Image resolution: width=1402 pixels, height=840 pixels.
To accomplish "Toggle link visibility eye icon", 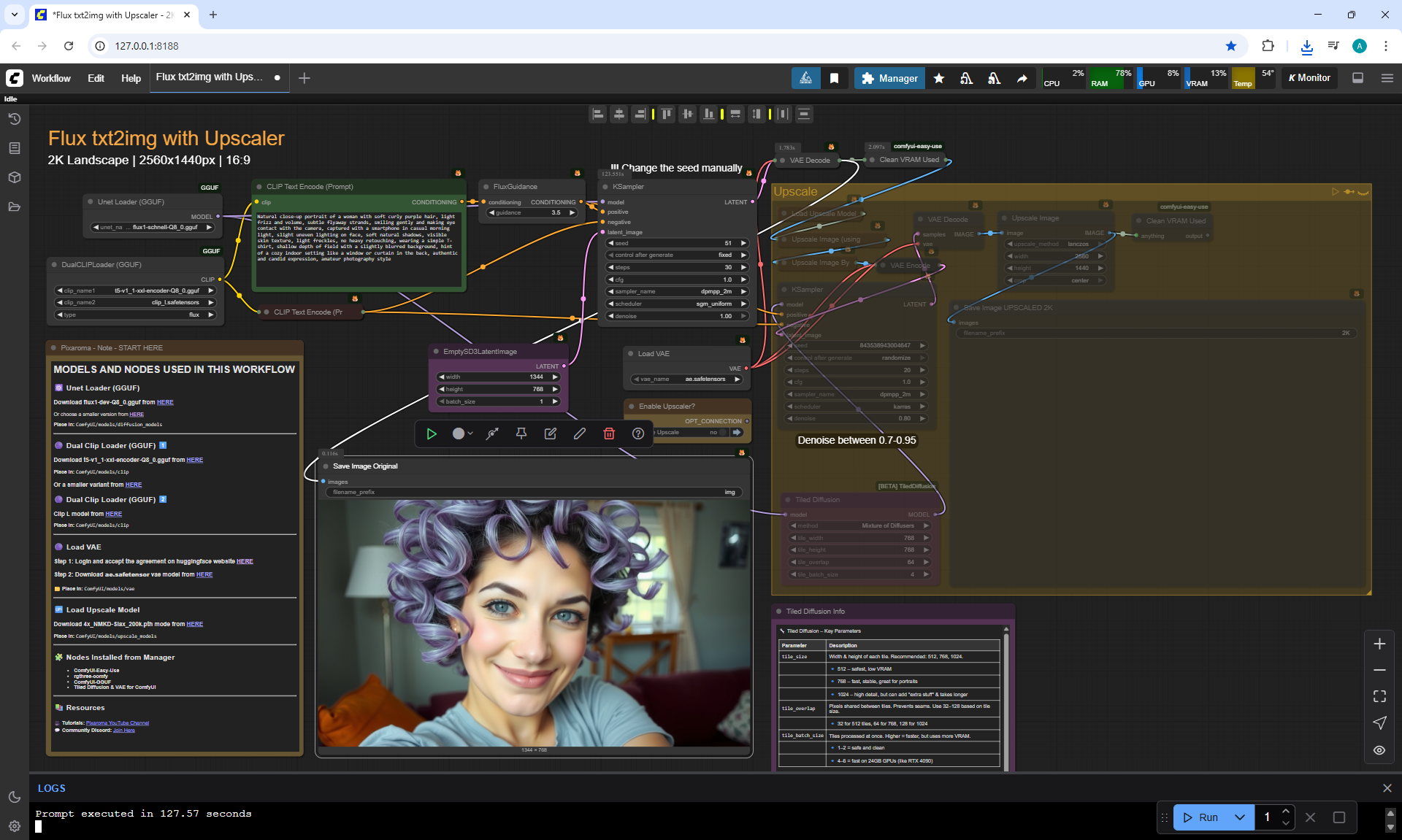I will pyautogui.click(x=1379, y=750).
